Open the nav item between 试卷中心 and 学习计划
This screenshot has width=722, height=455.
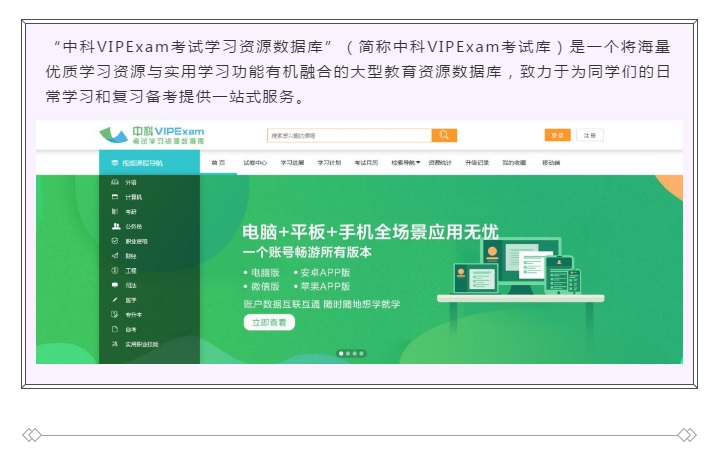point(292,163)
